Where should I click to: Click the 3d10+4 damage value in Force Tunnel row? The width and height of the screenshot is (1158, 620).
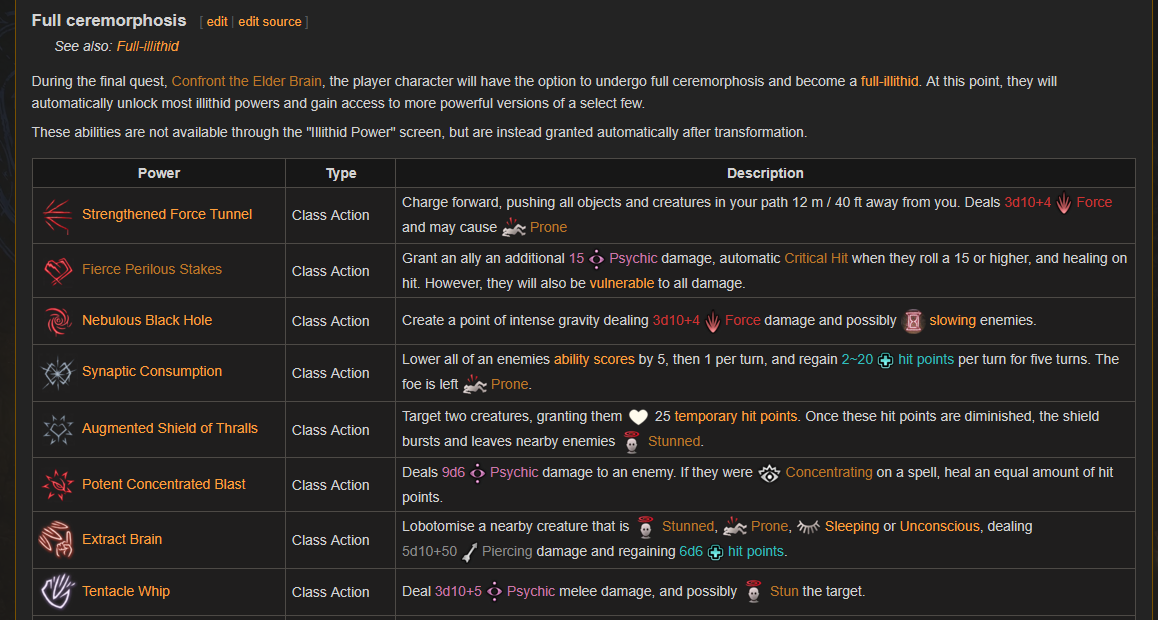tap(1027, 203)
